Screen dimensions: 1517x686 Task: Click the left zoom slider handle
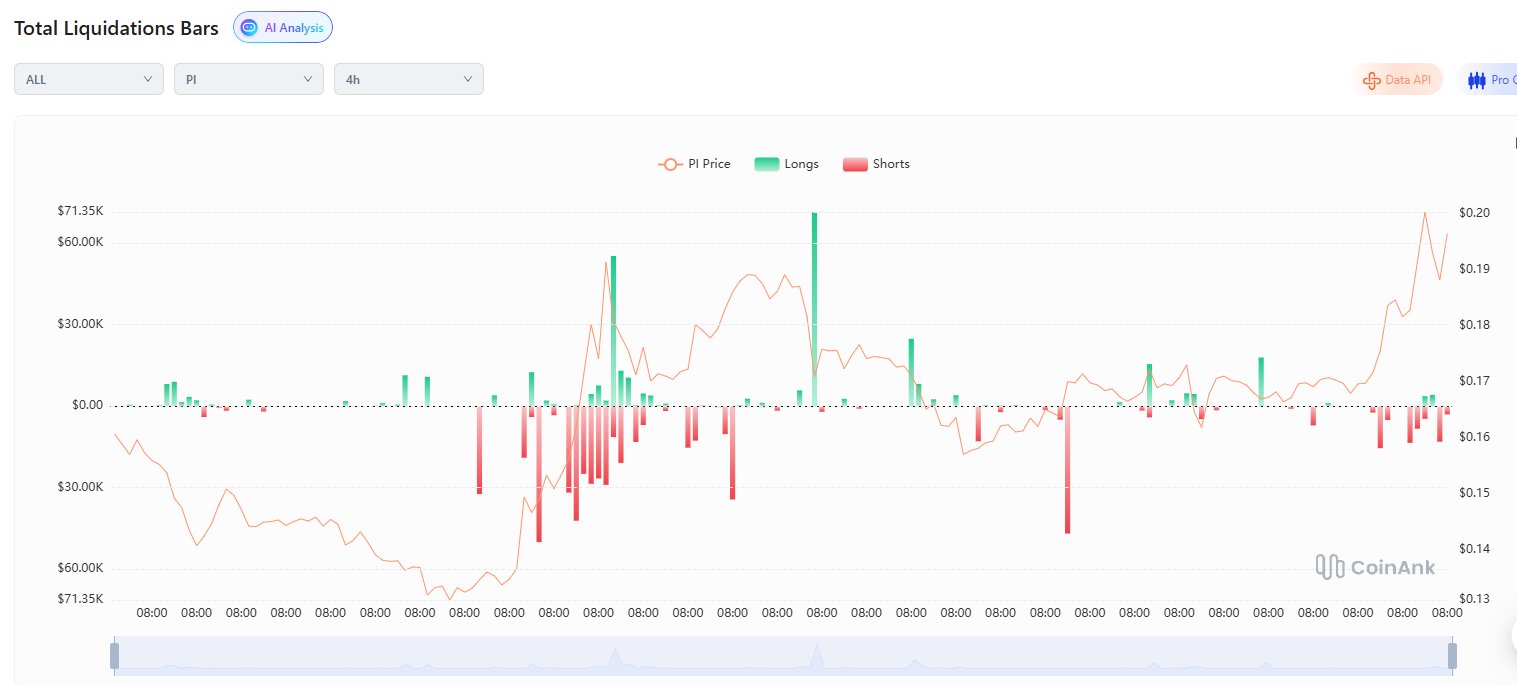[x=114, y=656]
